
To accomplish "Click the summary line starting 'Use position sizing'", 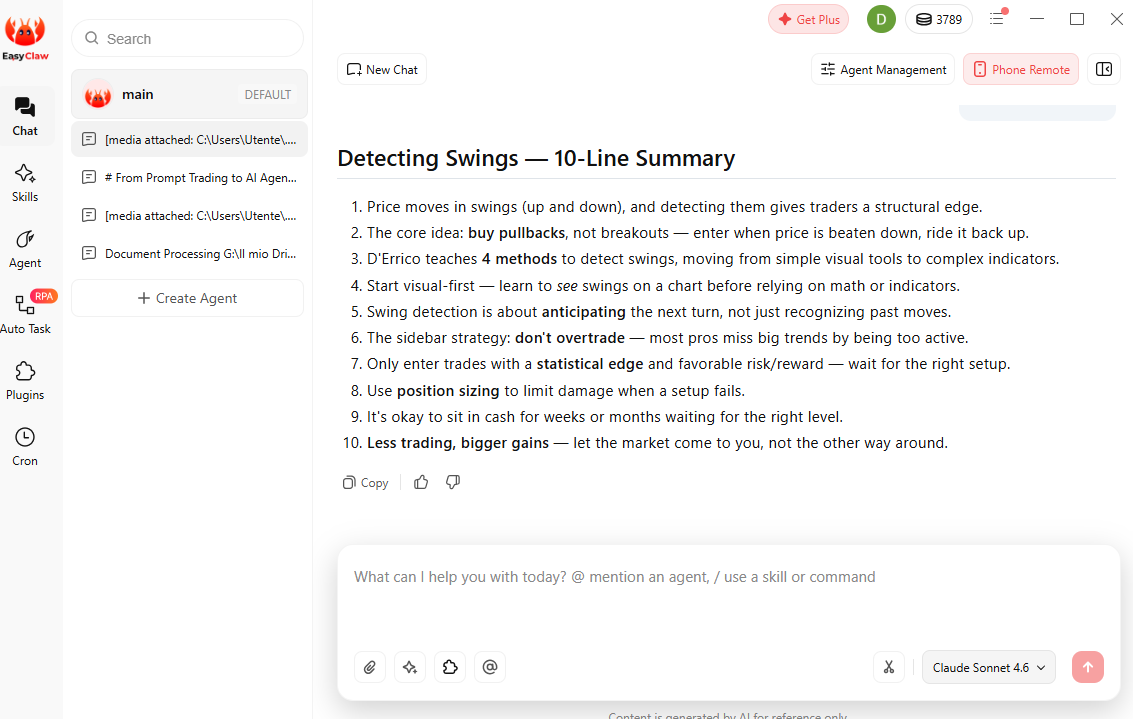I will 556,391.
